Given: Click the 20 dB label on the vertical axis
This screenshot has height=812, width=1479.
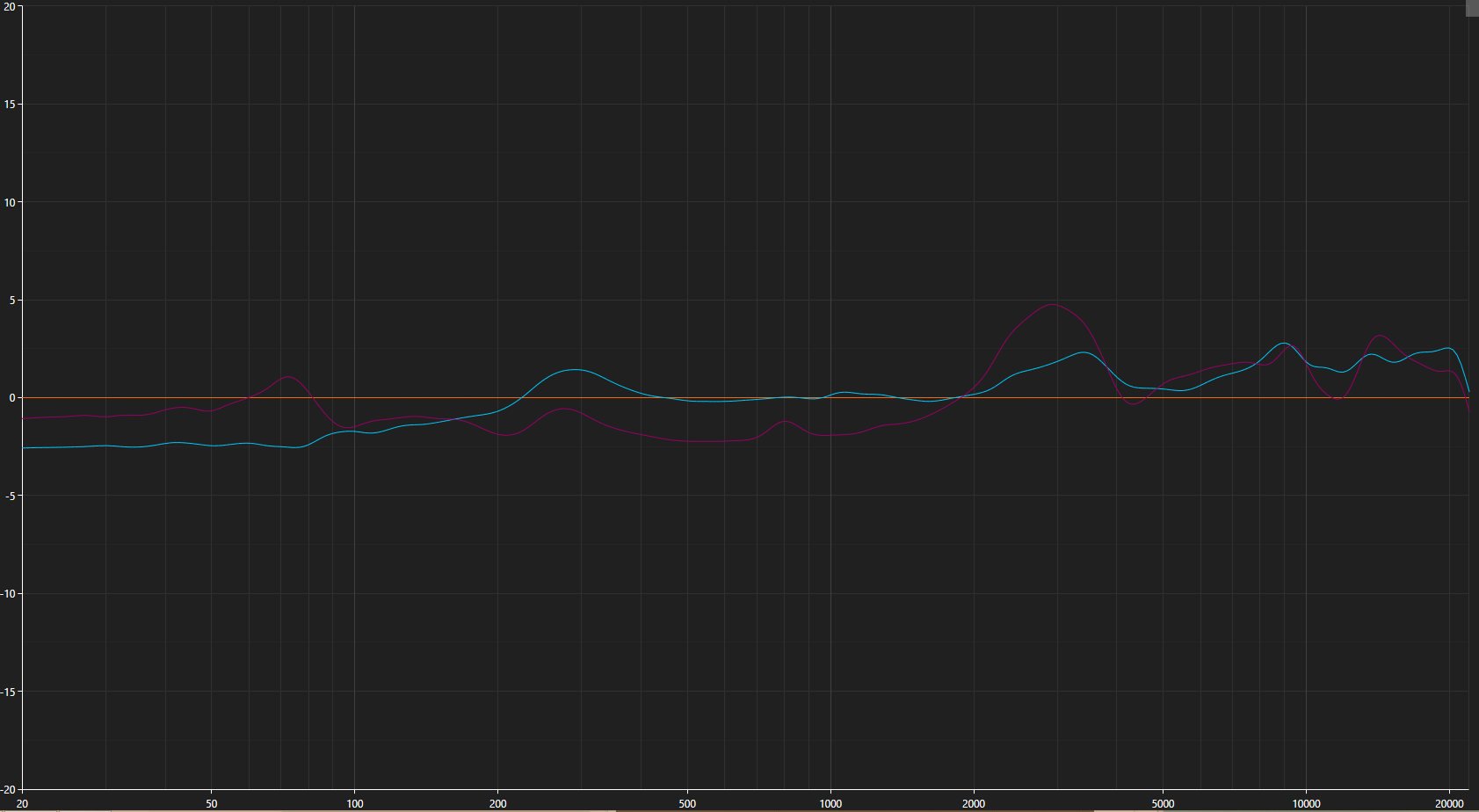Looking at the screenshot, I should coord(10,6).
